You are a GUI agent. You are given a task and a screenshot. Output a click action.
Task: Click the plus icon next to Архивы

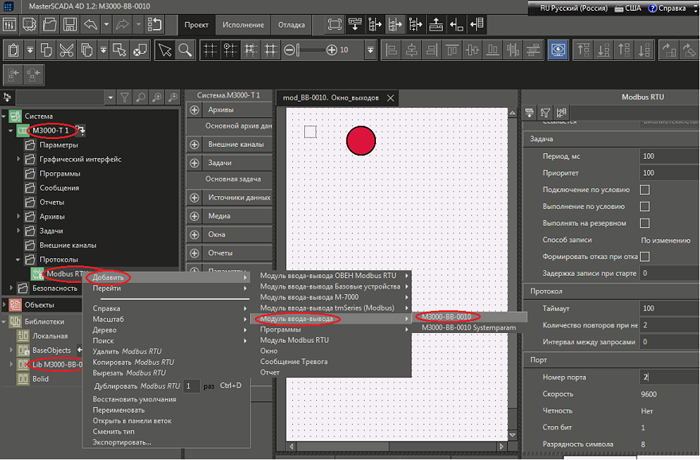(194, 109)
